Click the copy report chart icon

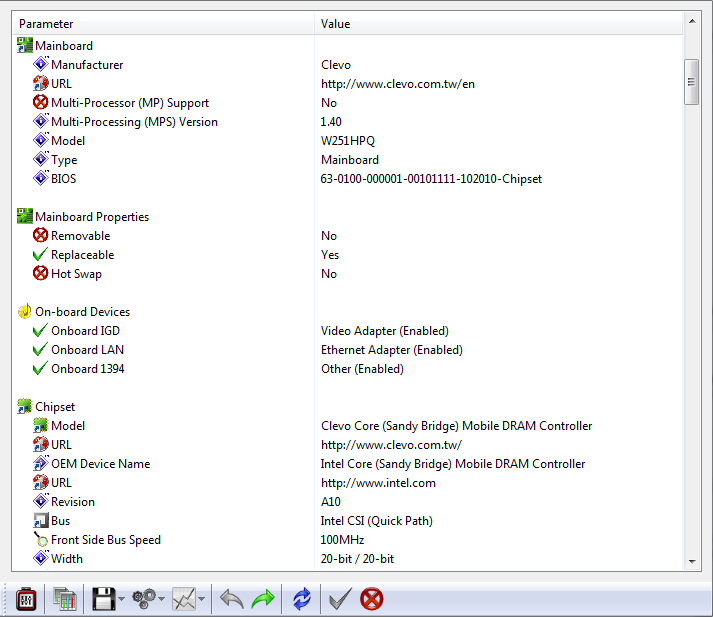click(65, 599)
